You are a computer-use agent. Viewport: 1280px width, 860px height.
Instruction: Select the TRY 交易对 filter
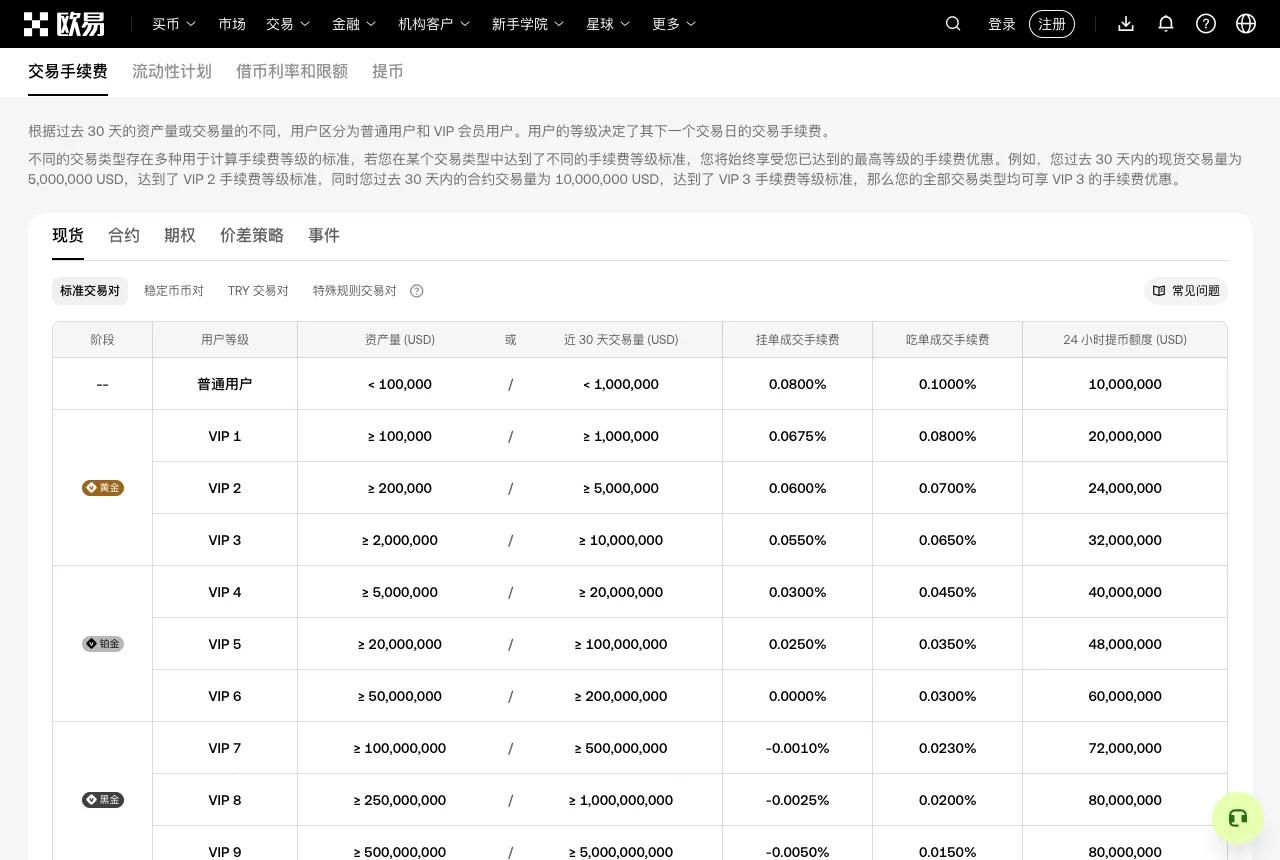258,291
